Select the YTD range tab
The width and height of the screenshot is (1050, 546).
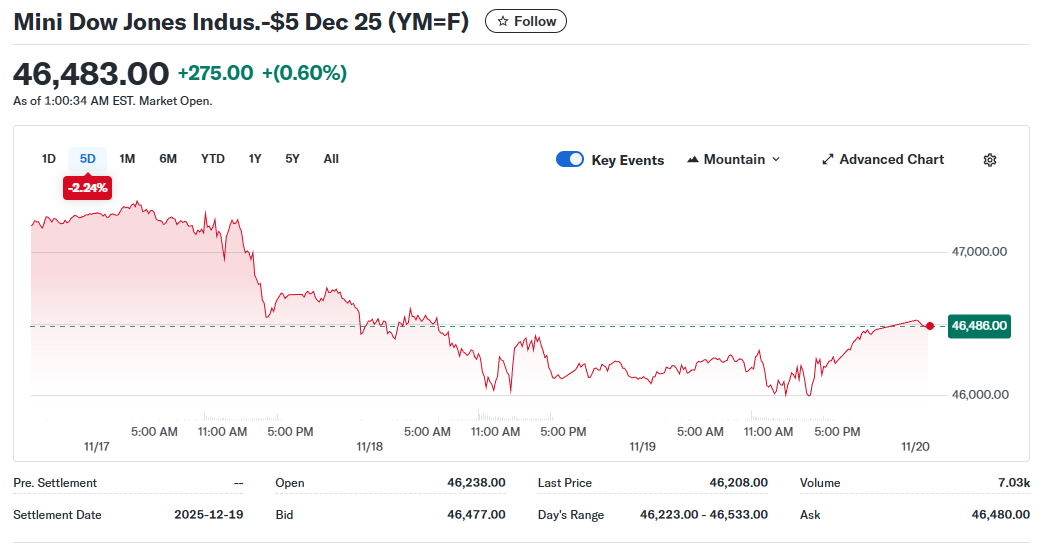[x=213, y=159]
